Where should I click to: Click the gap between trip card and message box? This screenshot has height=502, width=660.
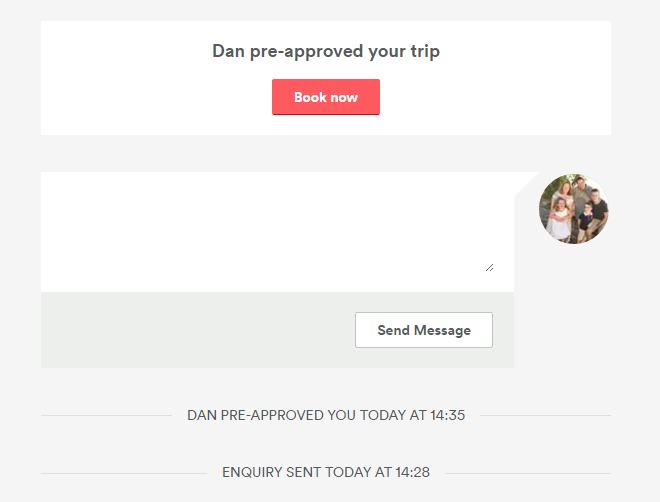(326, 153)
